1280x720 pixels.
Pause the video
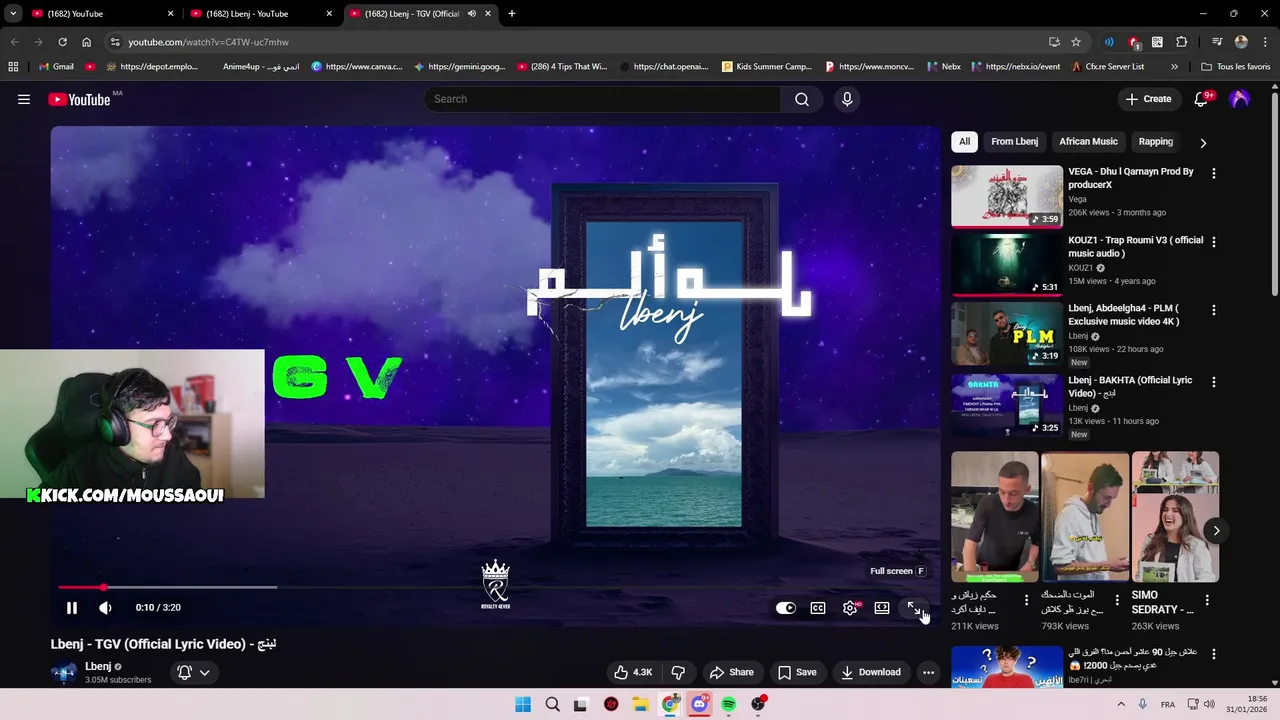point(72,608)
